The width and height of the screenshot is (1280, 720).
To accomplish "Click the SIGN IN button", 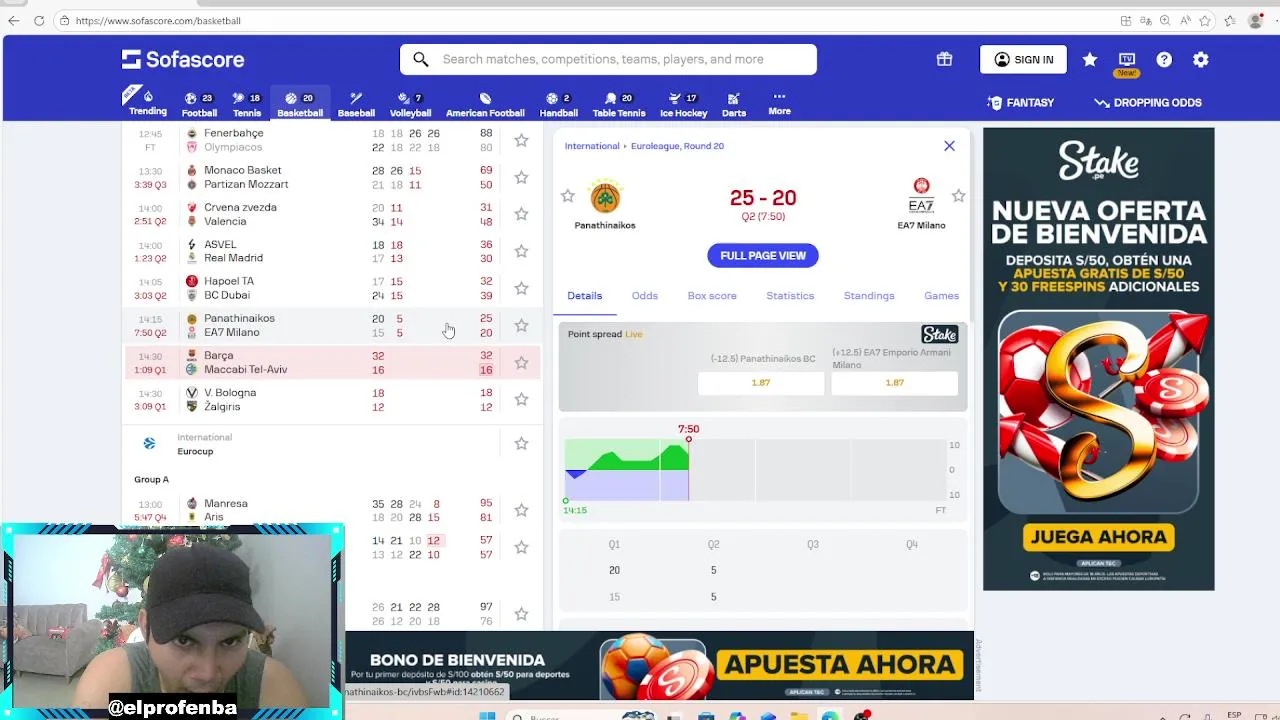I will coord(1023,60).
